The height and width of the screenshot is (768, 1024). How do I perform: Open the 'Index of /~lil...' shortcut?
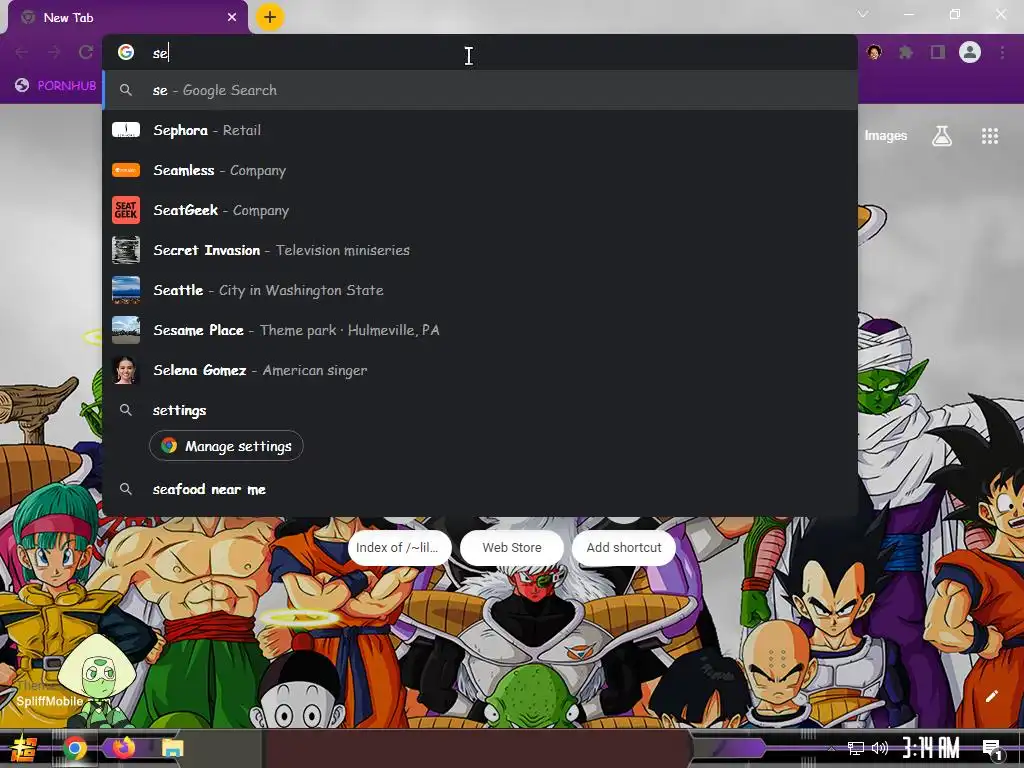399,547
